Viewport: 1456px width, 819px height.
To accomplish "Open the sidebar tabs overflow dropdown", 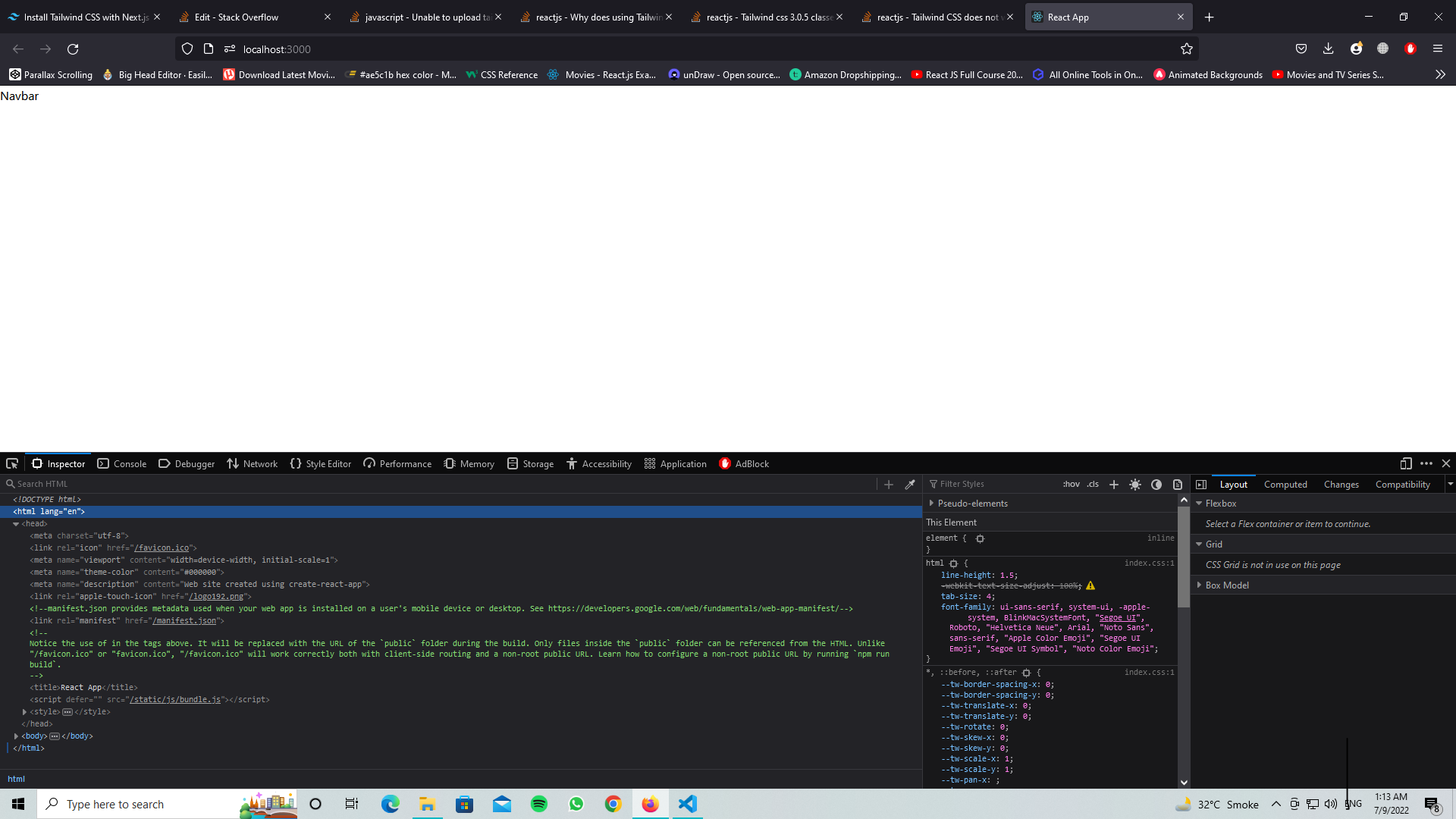I will tap(1450, 484).
